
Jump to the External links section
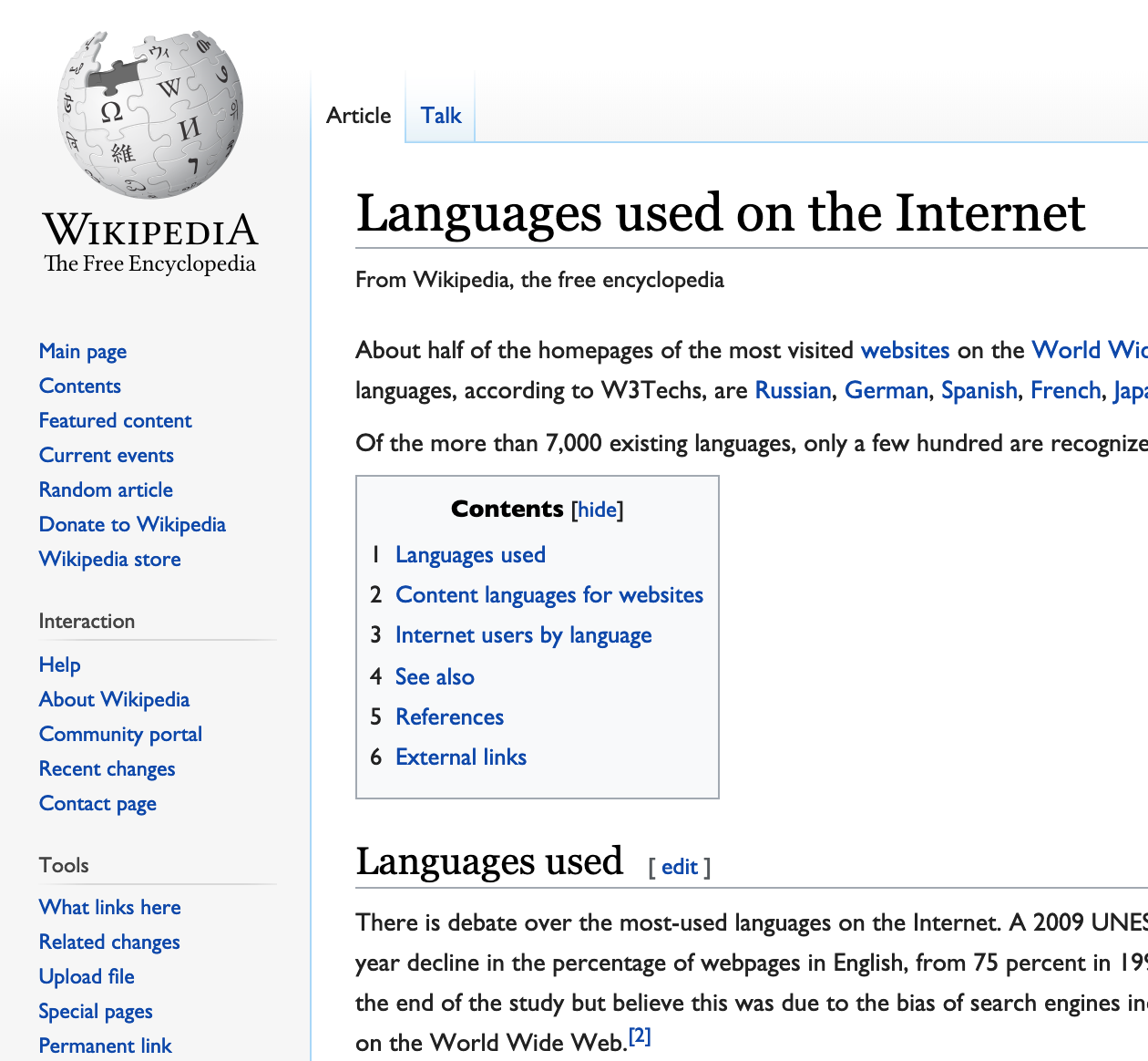[x=461, y=757]
